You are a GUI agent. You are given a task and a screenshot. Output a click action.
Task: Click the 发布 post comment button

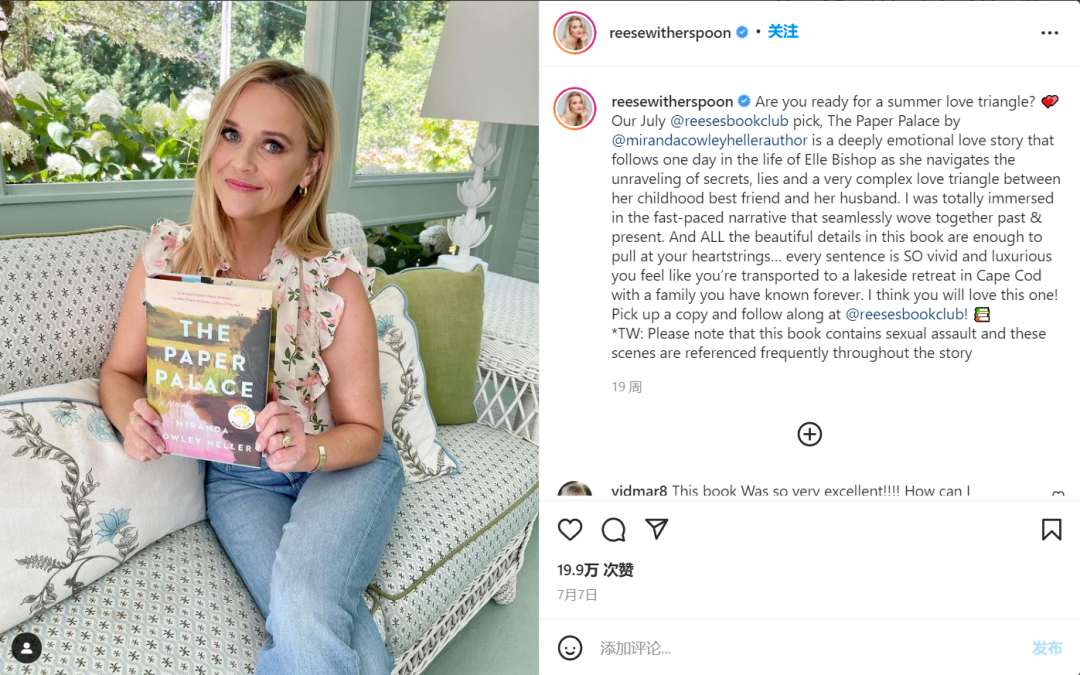(x=1047, y=648)
